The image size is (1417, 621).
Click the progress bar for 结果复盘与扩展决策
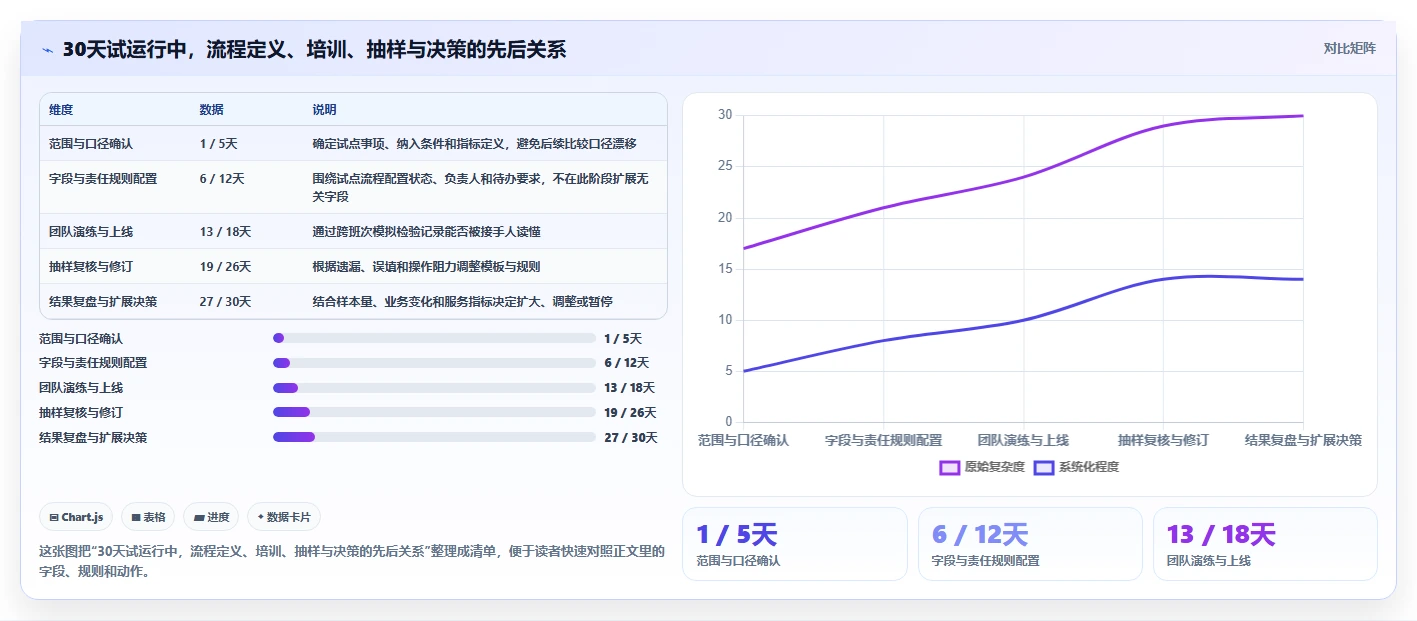click(x=434, y=437)
